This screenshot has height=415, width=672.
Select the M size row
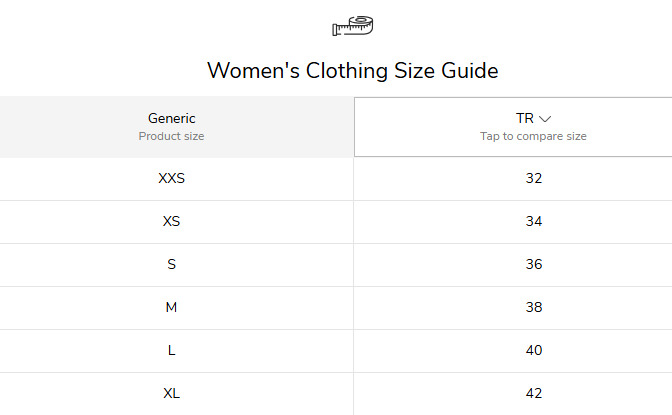click(336, 307)
